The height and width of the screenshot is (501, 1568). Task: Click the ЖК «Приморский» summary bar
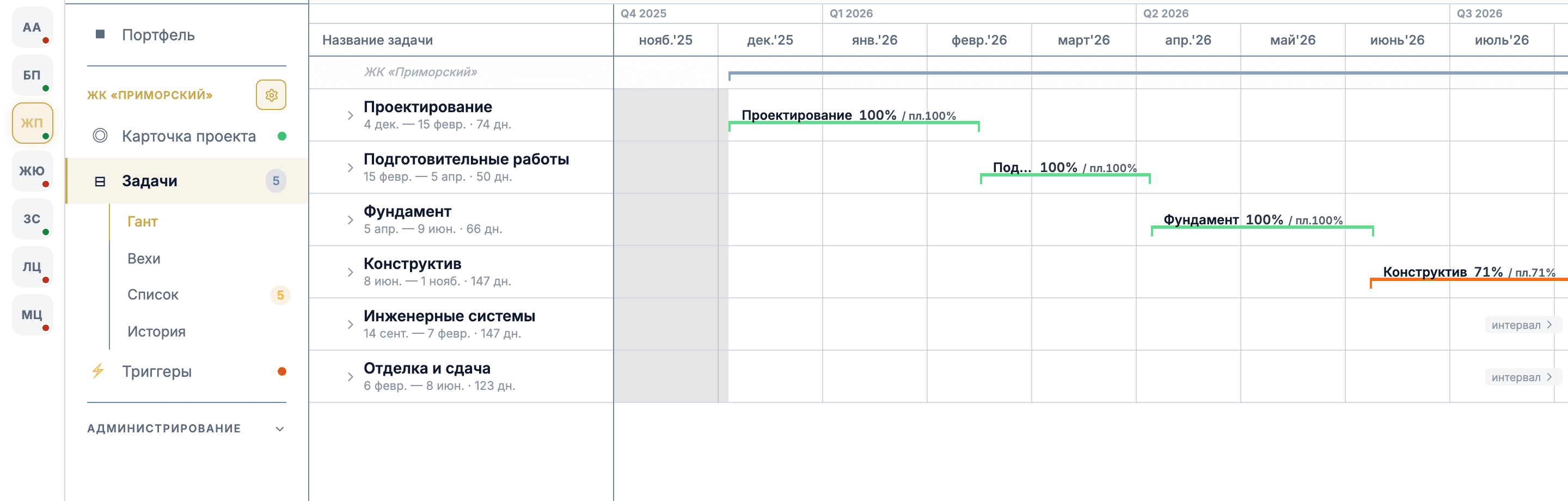[x=1148, y=74]
